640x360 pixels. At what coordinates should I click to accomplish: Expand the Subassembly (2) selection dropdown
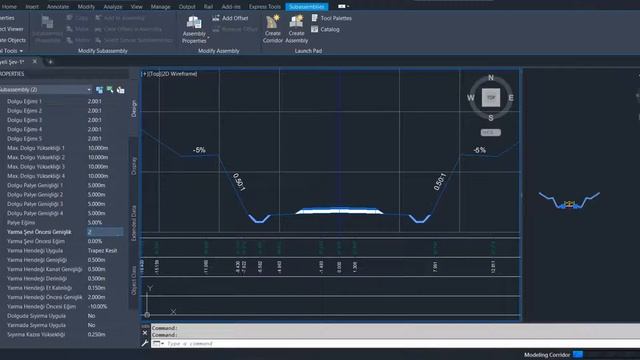point(89,90)
